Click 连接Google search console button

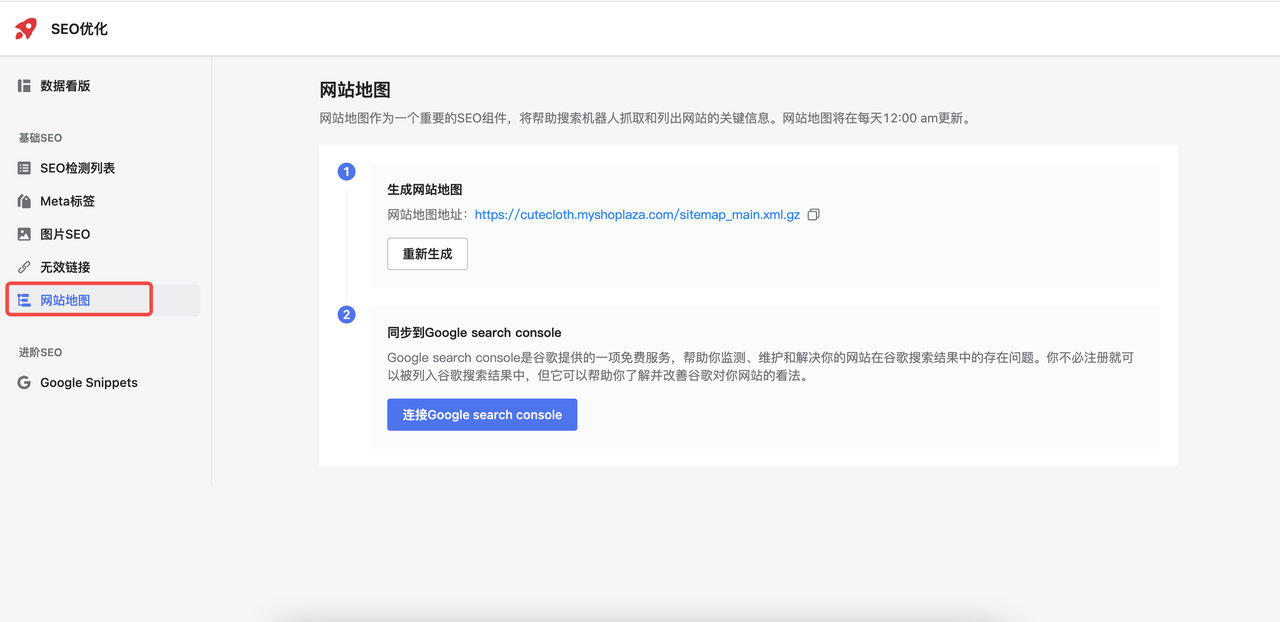[x=482, y=415]
